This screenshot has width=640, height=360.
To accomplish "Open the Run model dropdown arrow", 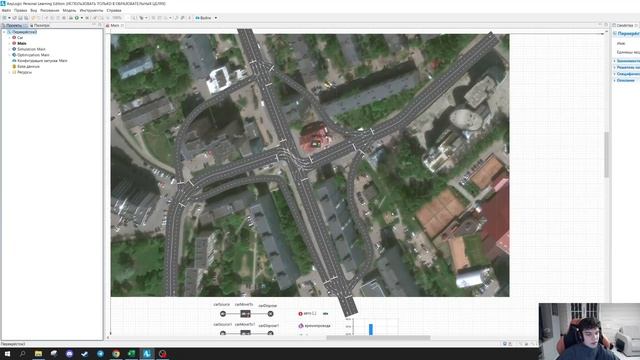I will point(82,18).
